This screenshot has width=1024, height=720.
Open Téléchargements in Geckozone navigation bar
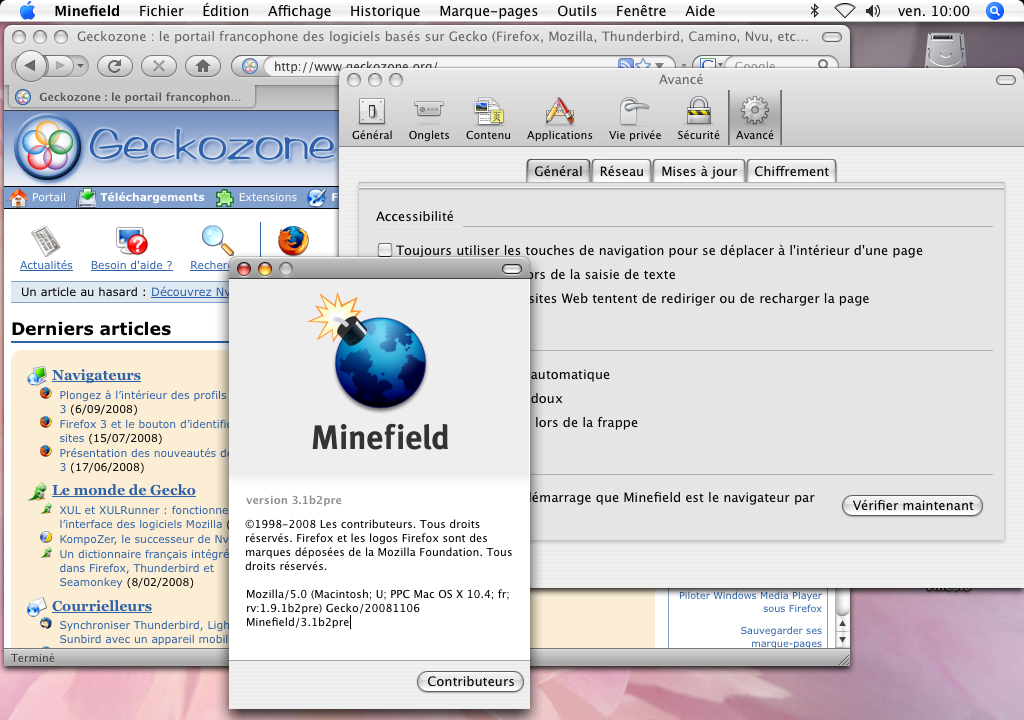[141, 197]
